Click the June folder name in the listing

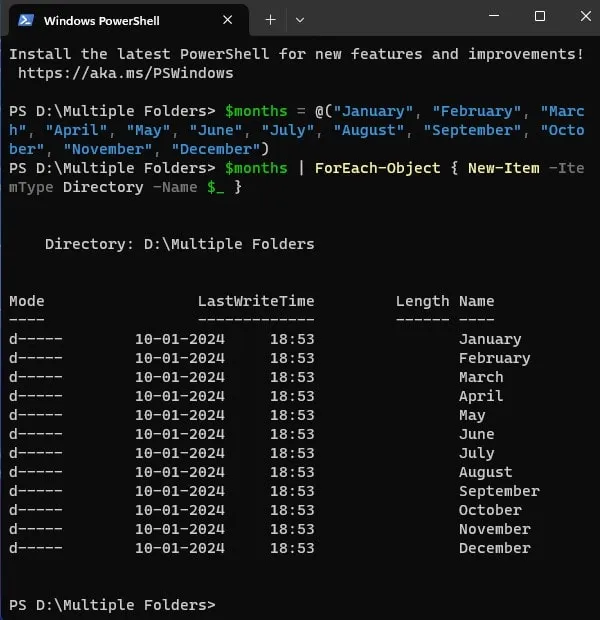[477, 434]
